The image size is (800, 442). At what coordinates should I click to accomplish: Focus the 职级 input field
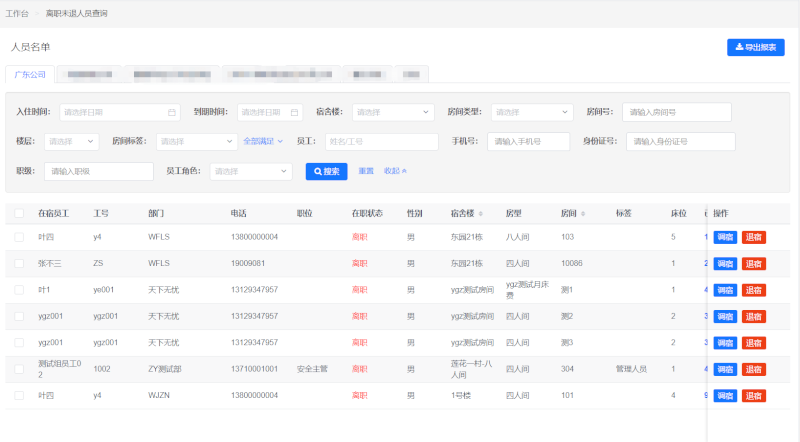tap(99, 171)
